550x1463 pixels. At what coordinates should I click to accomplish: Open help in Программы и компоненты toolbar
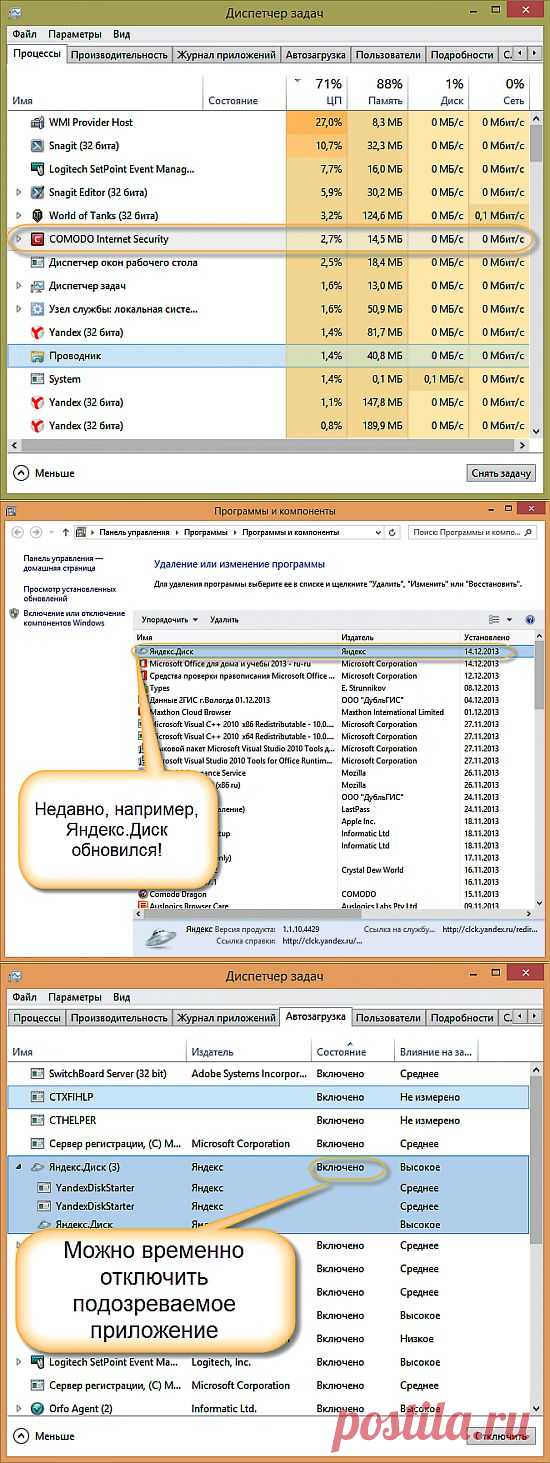tap(530, 620)
